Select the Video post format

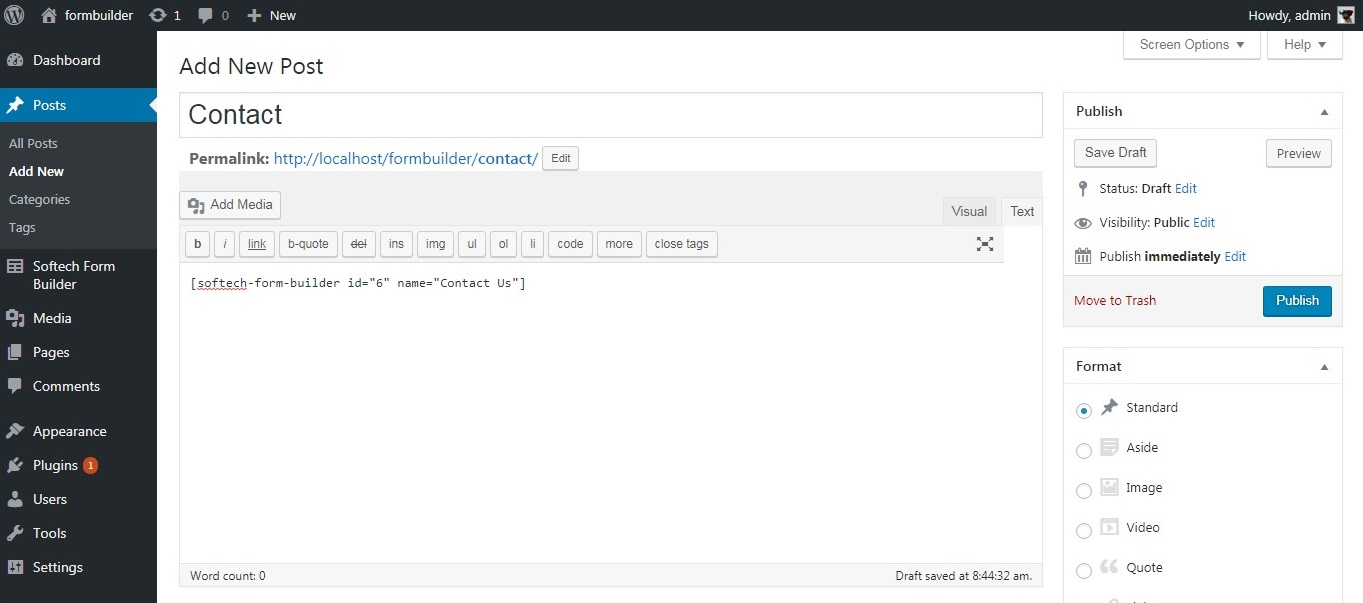pos(1084,531)
